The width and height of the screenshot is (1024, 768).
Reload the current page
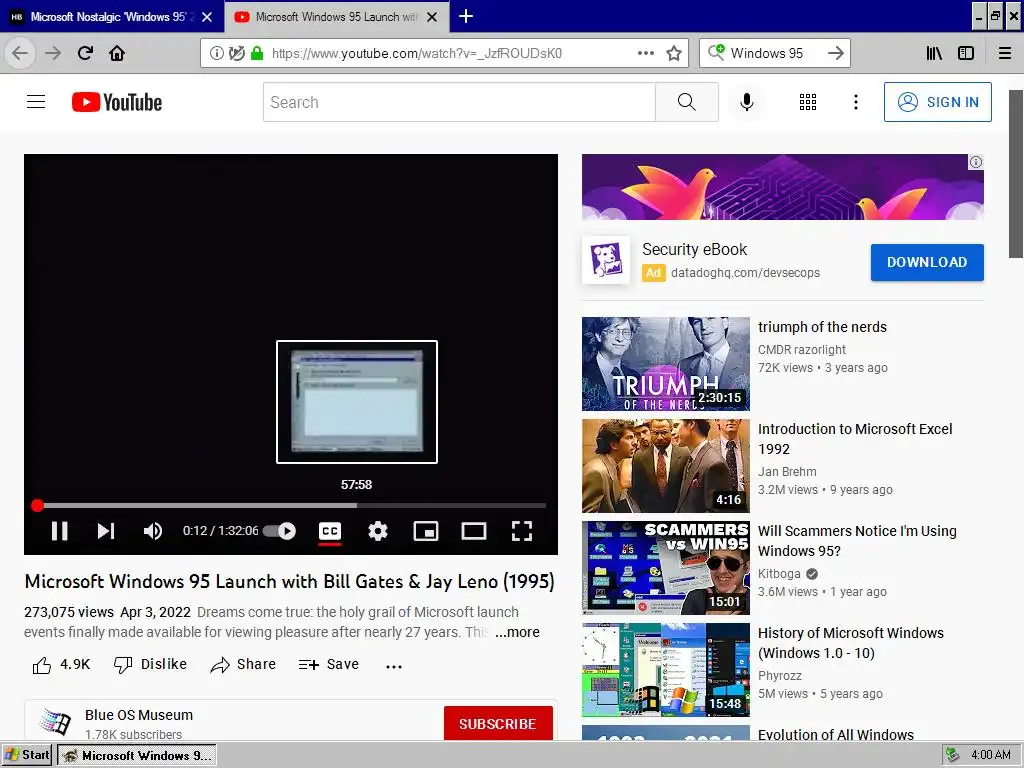(x=85, y=53)
